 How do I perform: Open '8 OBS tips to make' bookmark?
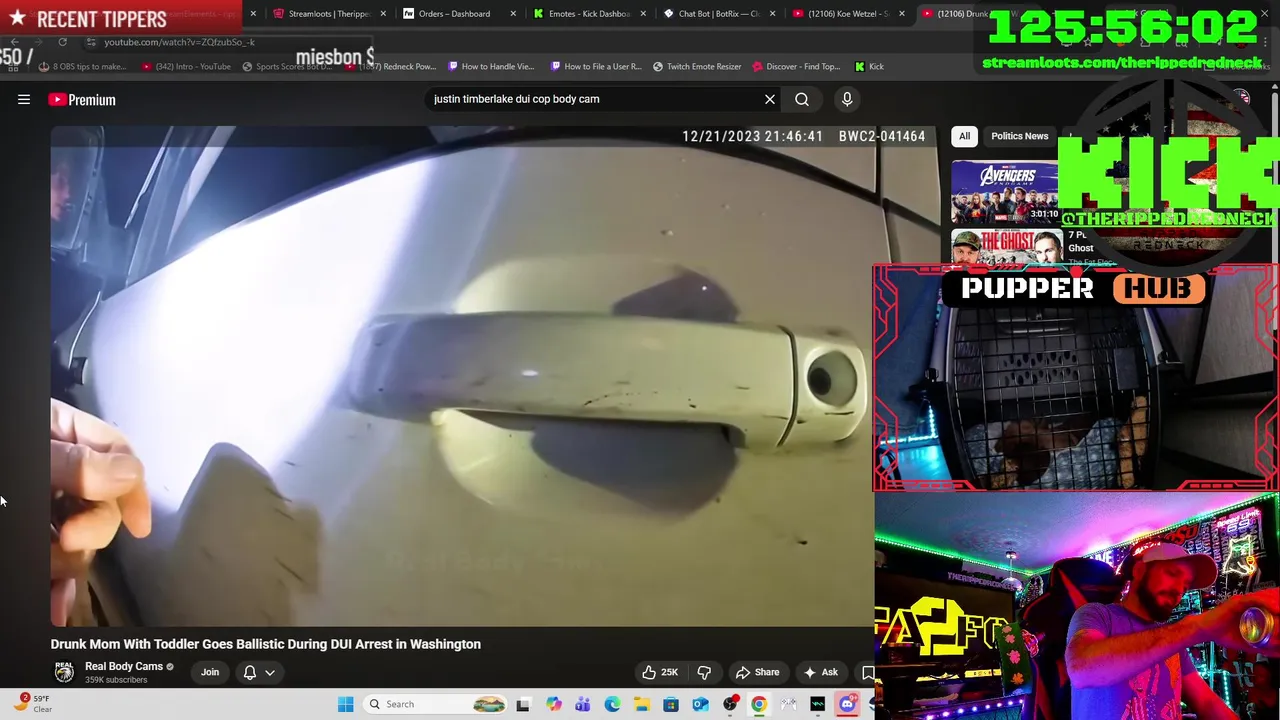click(82, 66)
